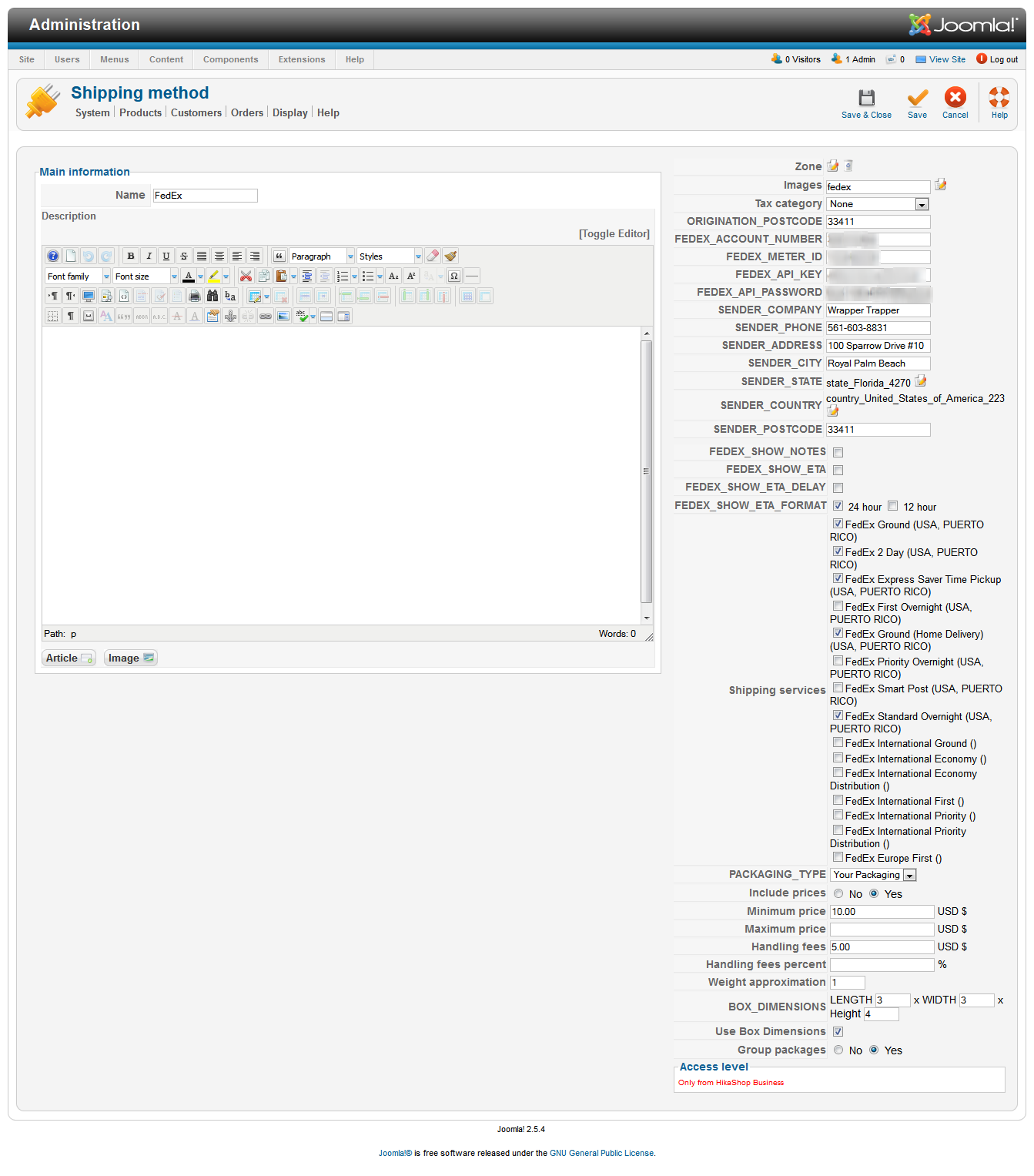Screen dimensions: 1034x1176
Task: Click the yellow highlight color button
Action: pyautogui.click(x=213, y=276)
